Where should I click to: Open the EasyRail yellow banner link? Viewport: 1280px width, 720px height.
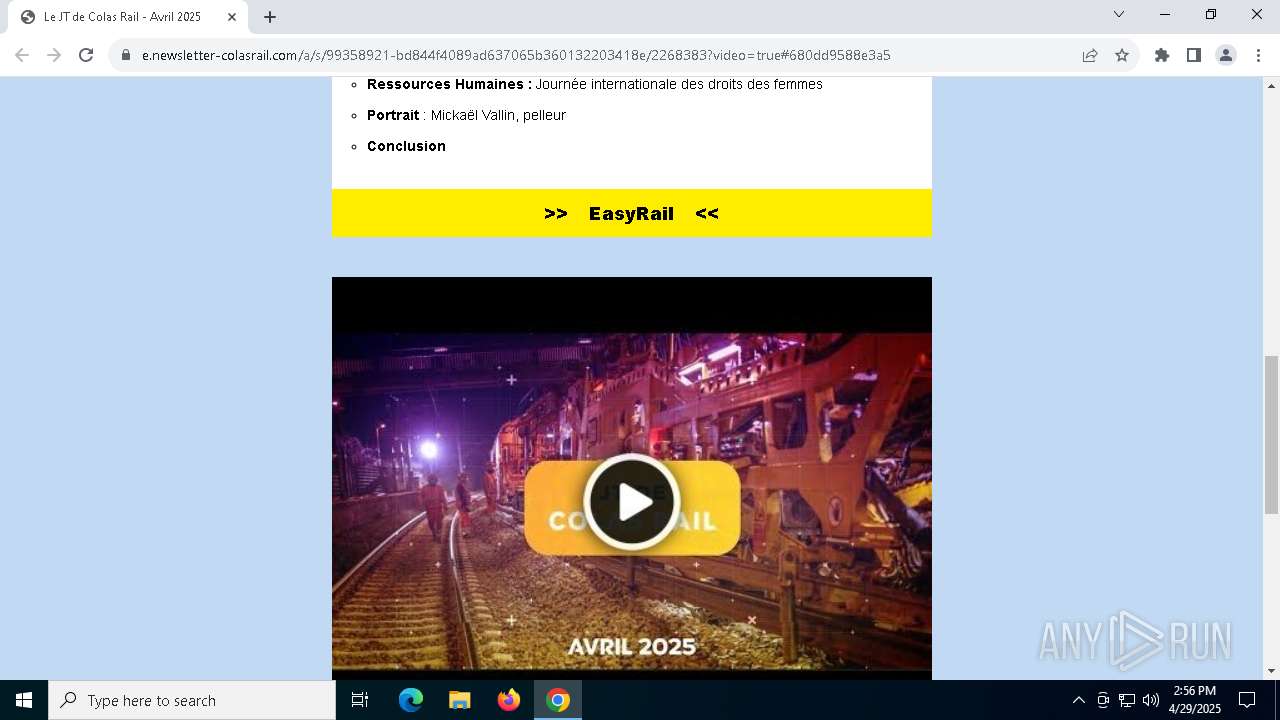coord(631,213)
